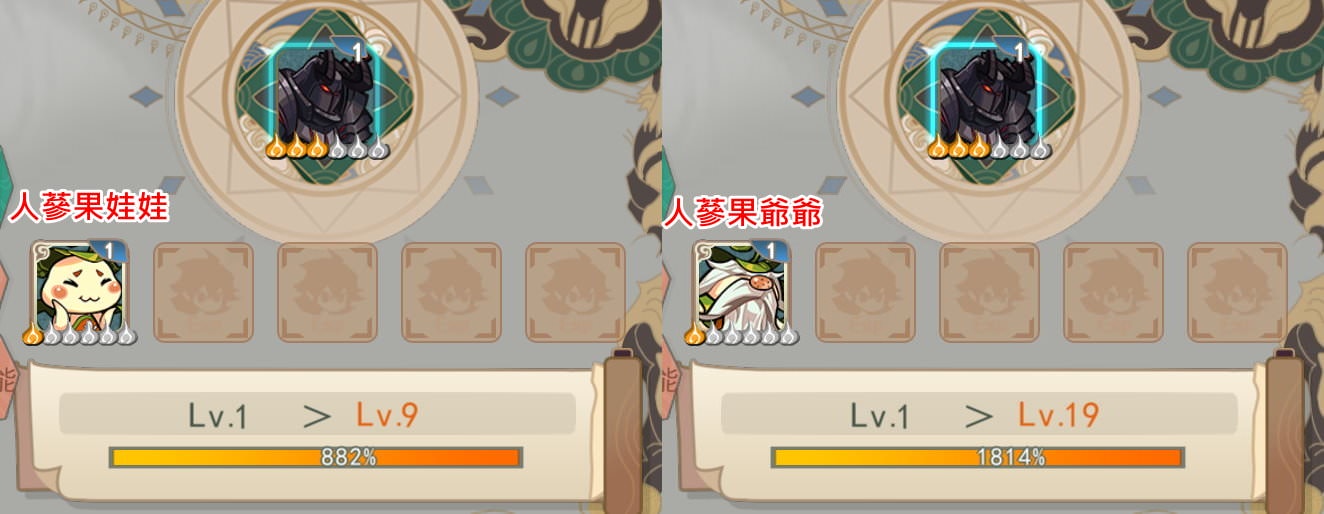Open second empty material slot, left panel
The width and height of the screenshot is (1324, 514).
[x=203, y=291]
